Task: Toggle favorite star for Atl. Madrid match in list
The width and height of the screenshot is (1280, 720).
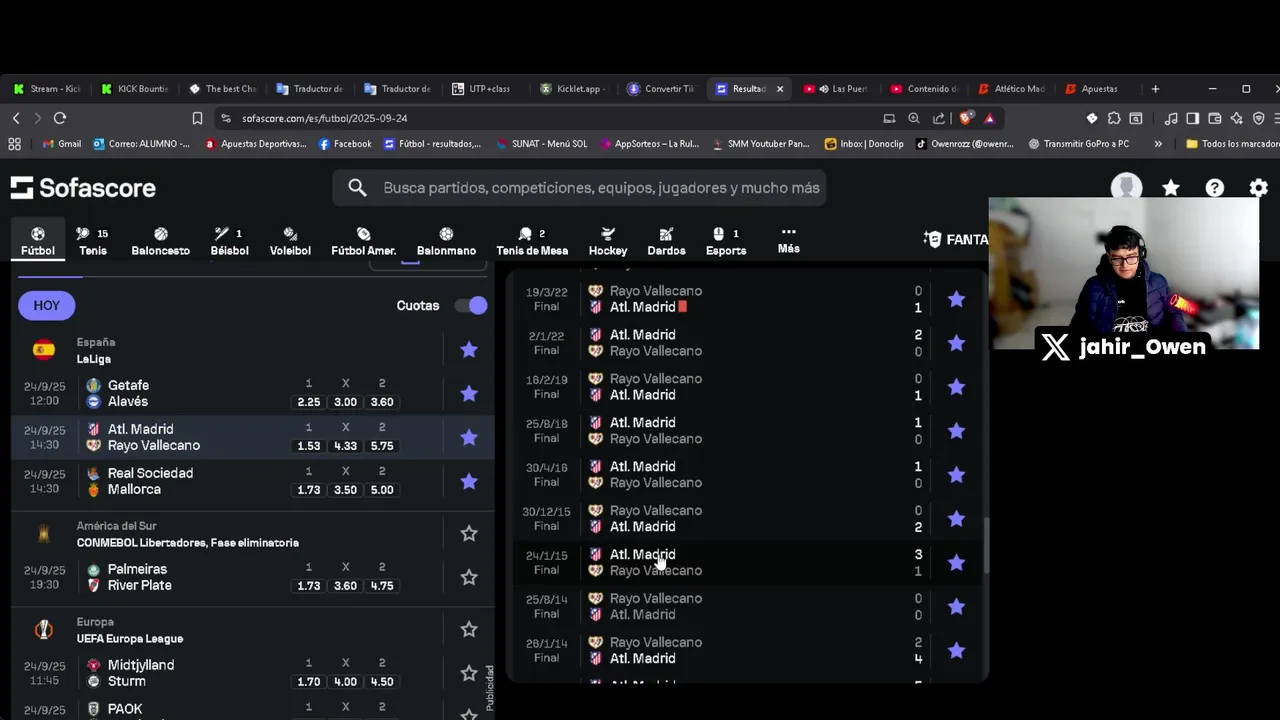Action: point(469,438)
